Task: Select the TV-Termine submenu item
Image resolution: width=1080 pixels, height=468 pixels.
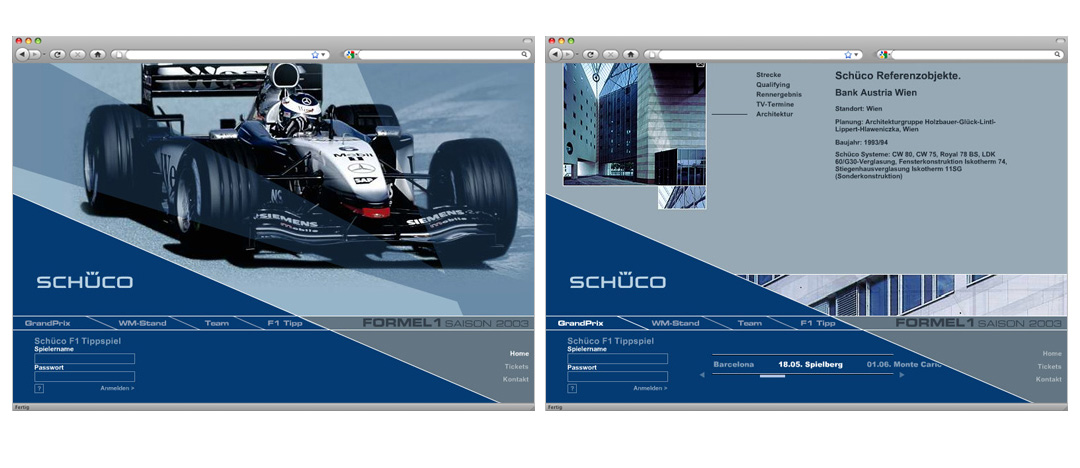Action: tap(775, 104)
